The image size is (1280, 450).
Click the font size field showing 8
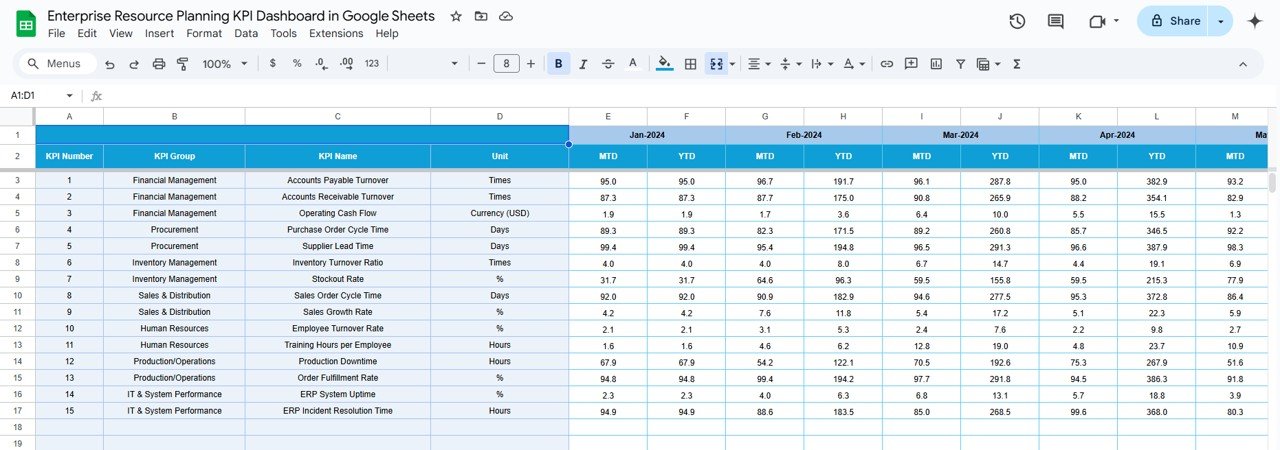point(506,63)
